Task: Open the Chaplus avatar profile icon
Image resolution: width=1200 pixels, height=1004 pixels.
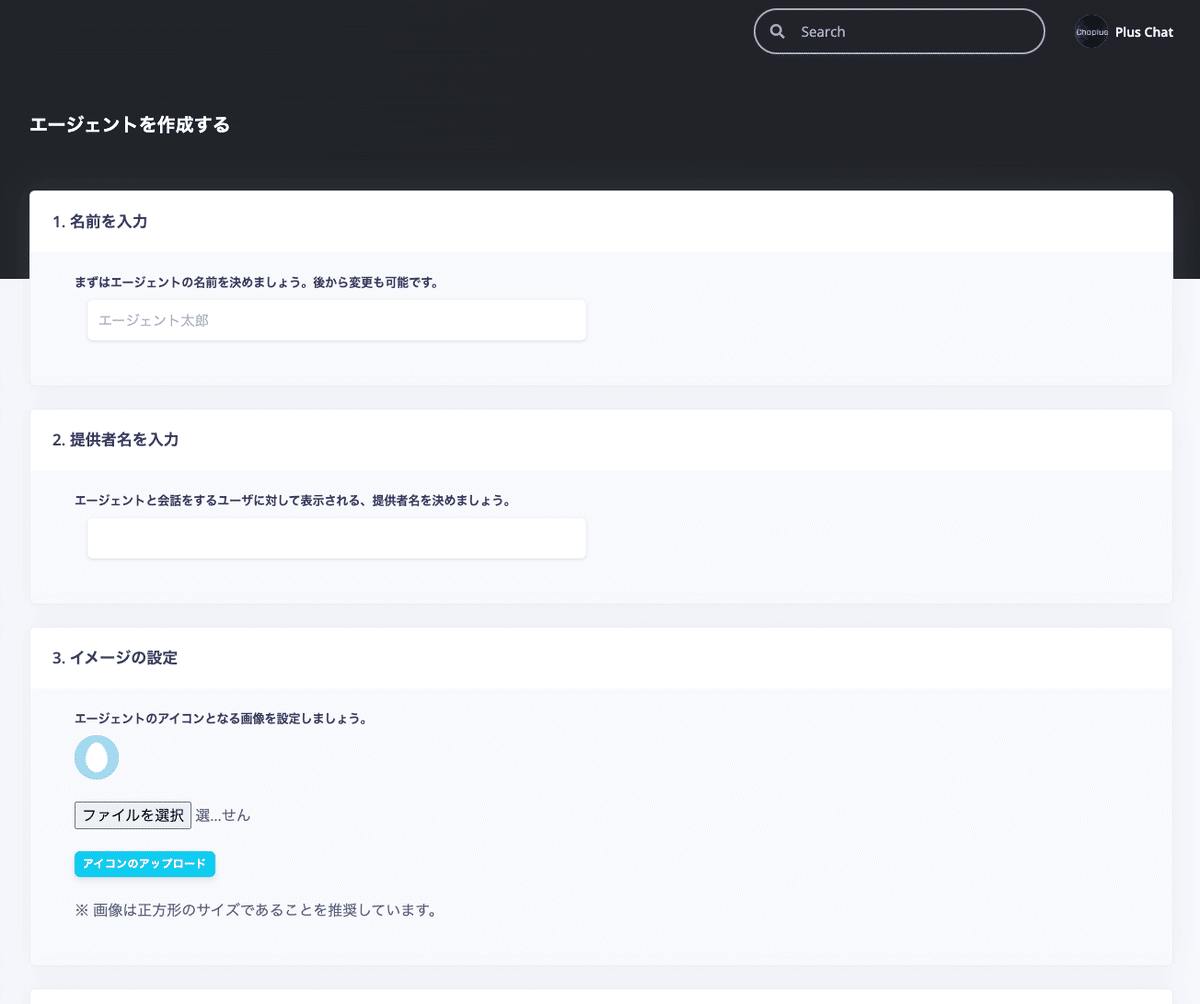Action: point(1091,32)
